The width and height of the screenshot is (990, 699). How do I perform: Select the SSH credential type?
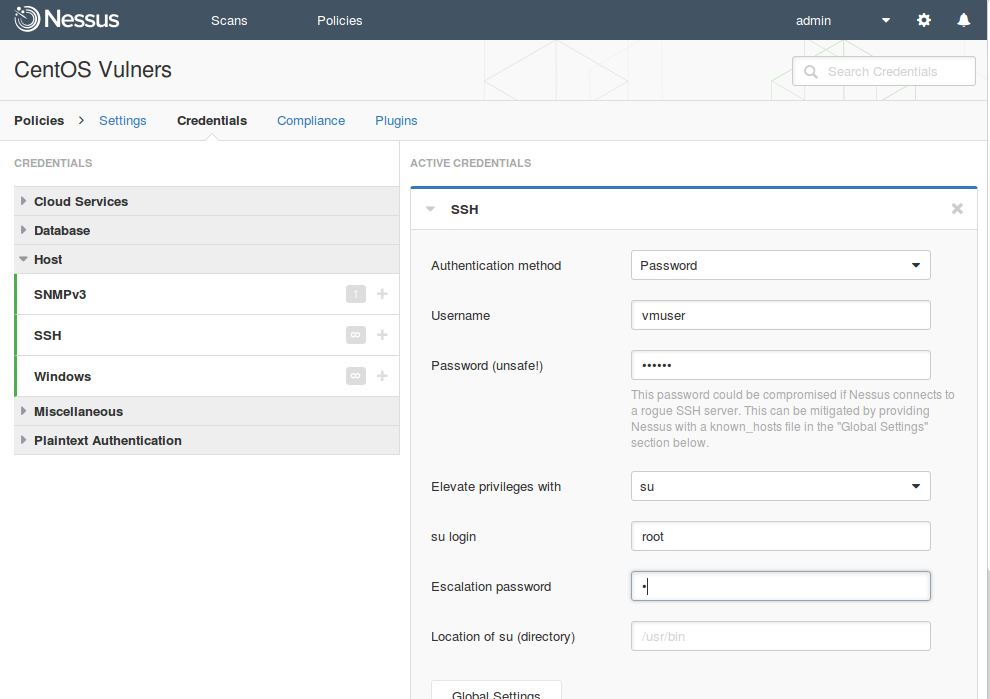[48, 335]
